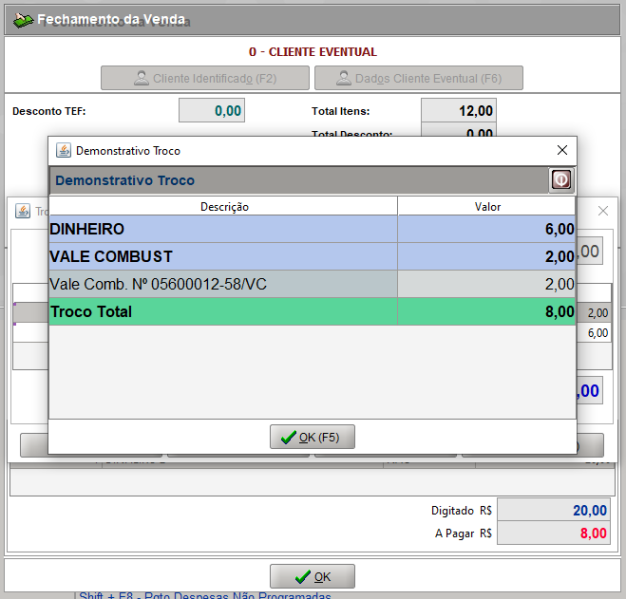Select the Troco Total row
Image resolution: width=626 pixels, height=599 pixels.
click(x=224, y=312)
